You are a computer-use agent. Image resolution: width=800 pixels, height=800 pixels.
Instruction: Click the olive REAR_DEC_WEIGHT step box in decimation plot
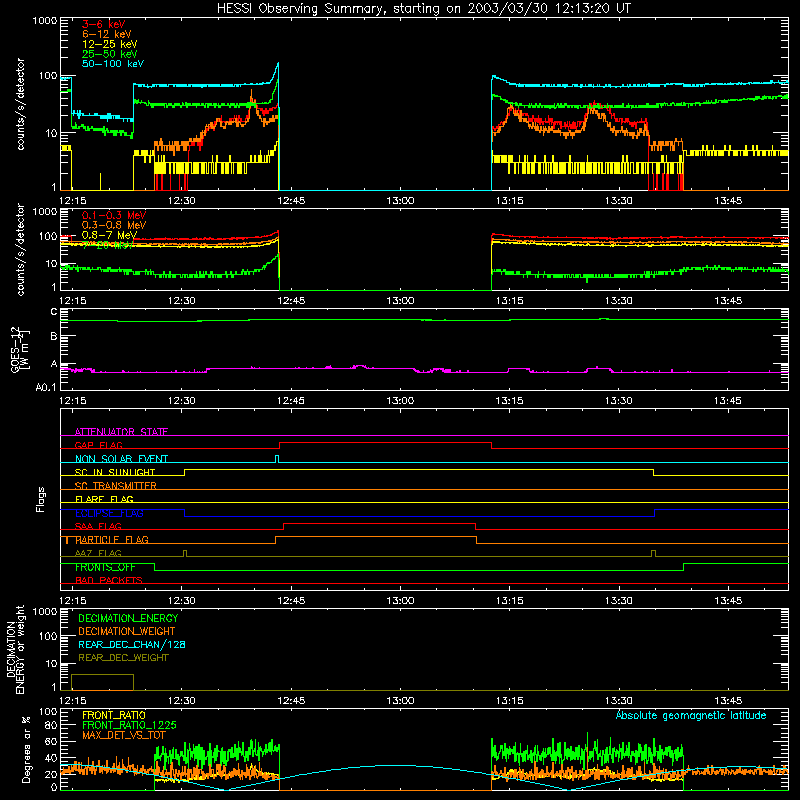(102, 682)
